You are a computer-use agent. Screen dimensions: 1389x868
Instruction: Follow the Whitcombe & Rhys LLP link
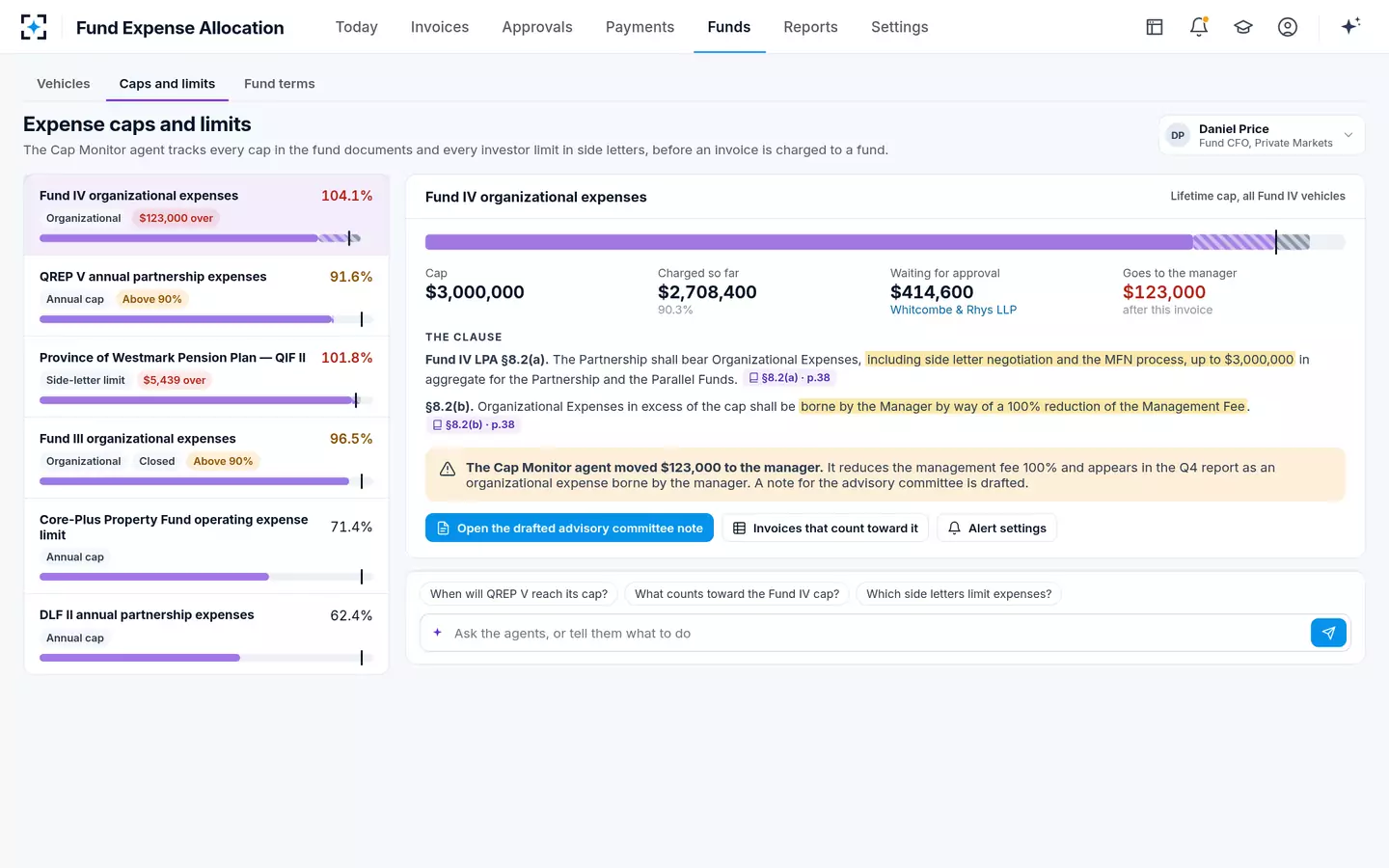tap(953, 310)
